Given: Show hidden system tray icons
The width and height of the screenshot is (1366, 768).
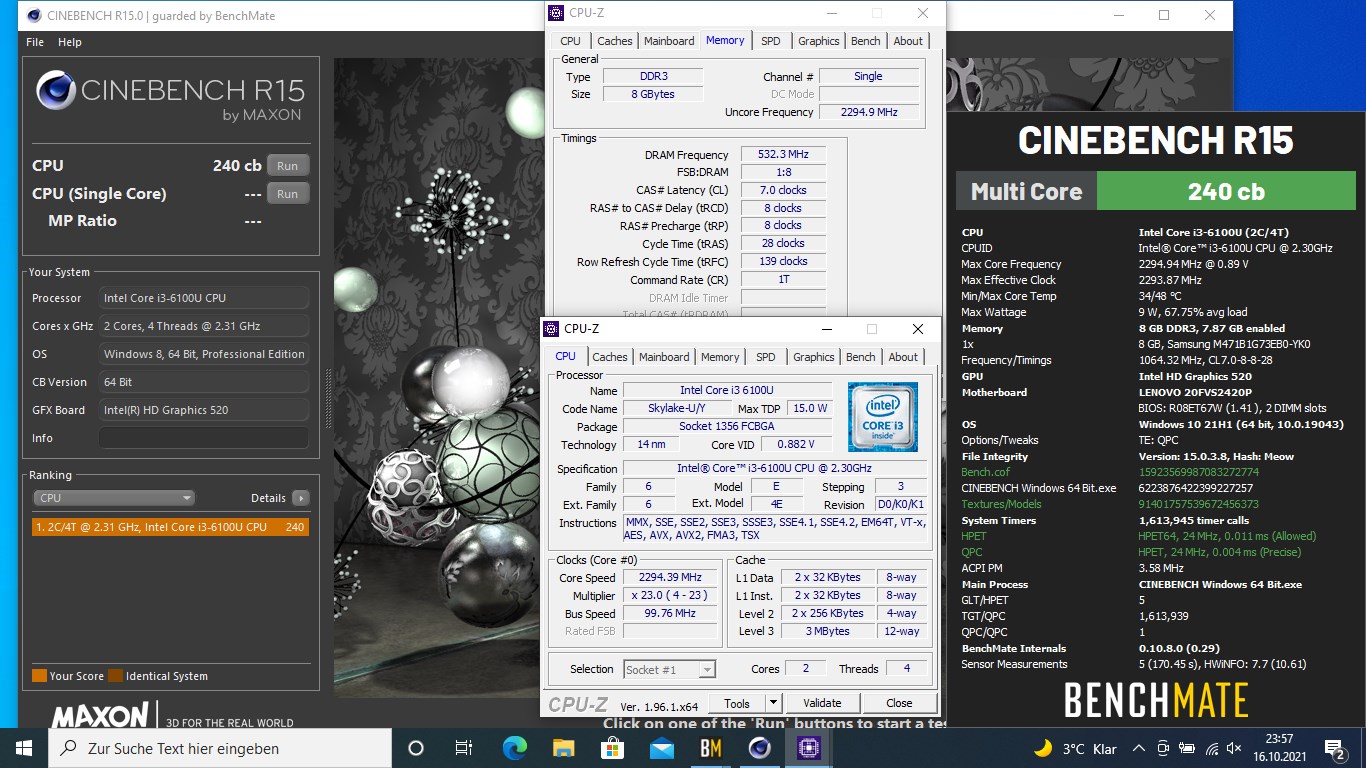Looking at the screenshot, I should click(1139, 748).
